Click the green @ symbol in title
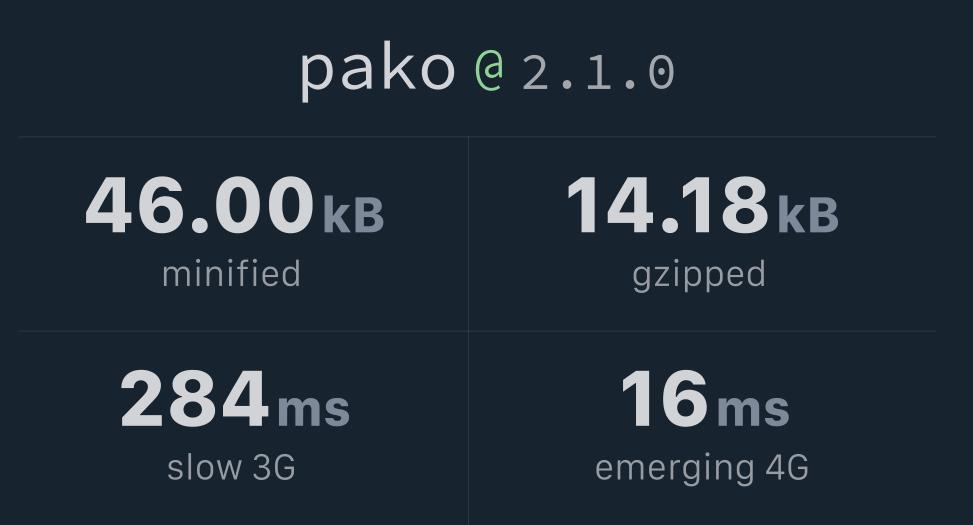 489,70
